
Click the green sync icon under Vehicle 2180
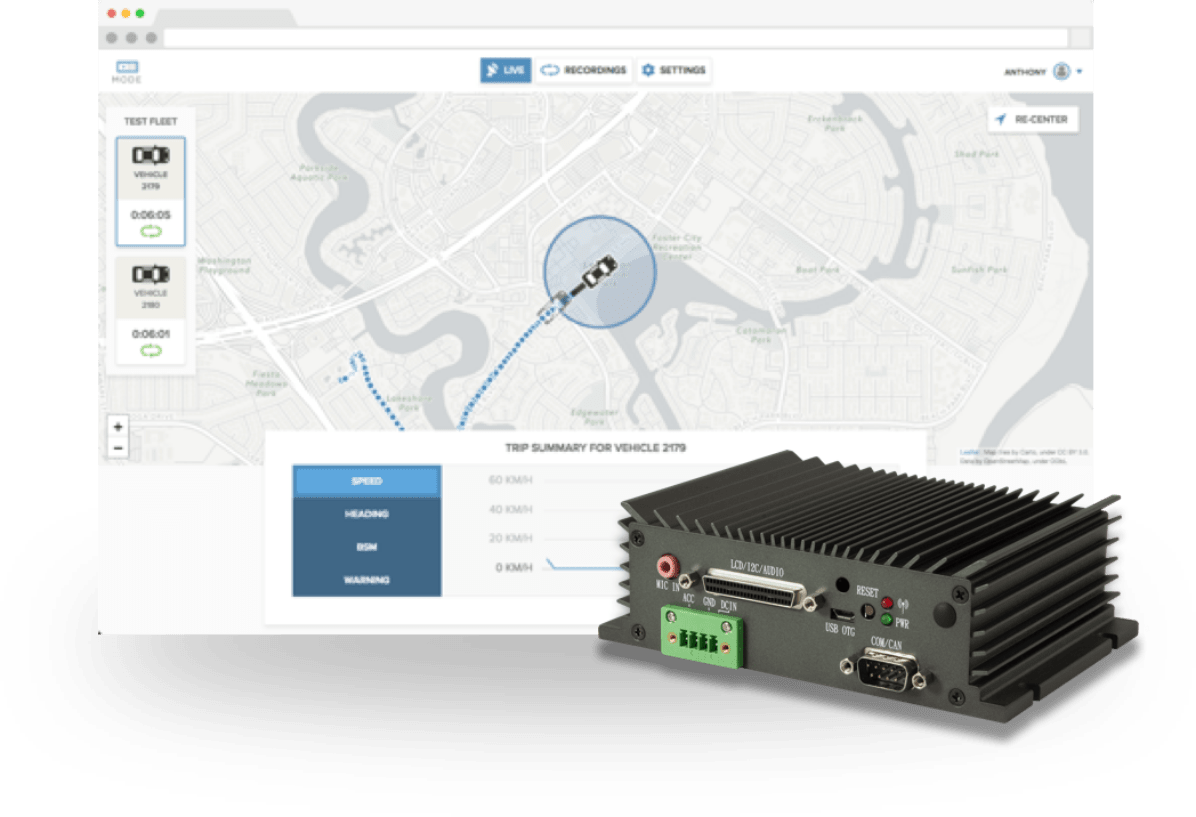(150, 350)
